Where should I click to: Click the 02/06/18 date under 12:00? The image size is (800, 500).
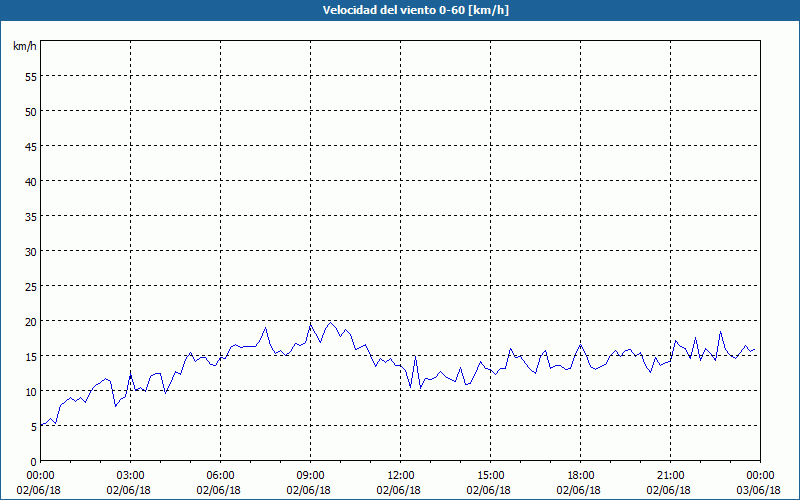tap(398, 490)
